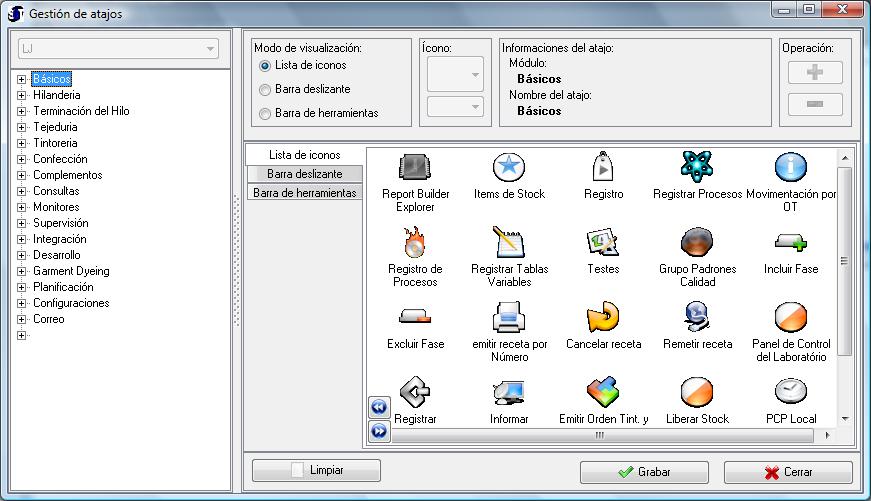The image size is (871, 501).
Task: Open the Cancelar receta icon
Action: (x=603, y=317)
